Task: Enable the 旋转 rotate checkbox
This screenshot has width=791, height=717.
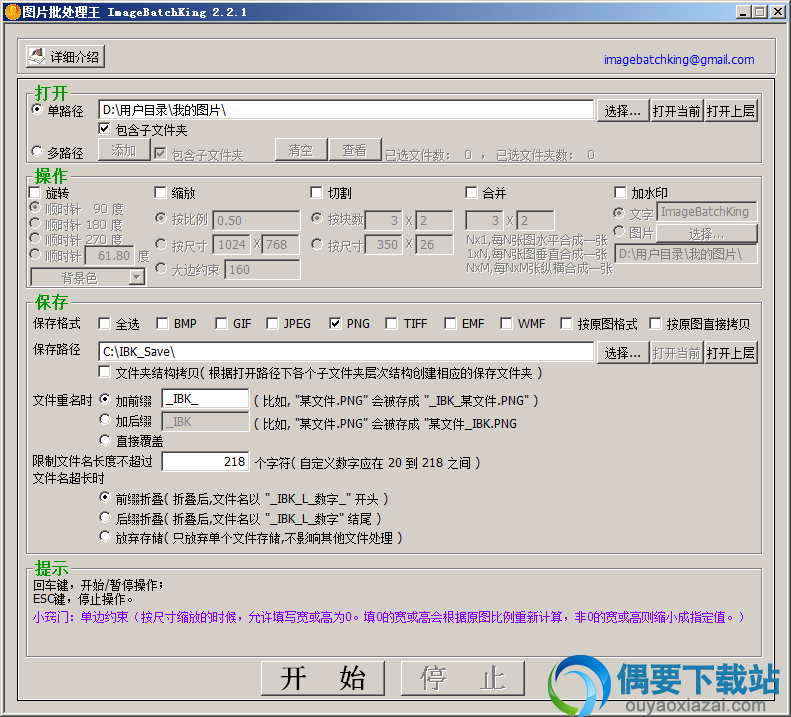Action: pos(35,192)
